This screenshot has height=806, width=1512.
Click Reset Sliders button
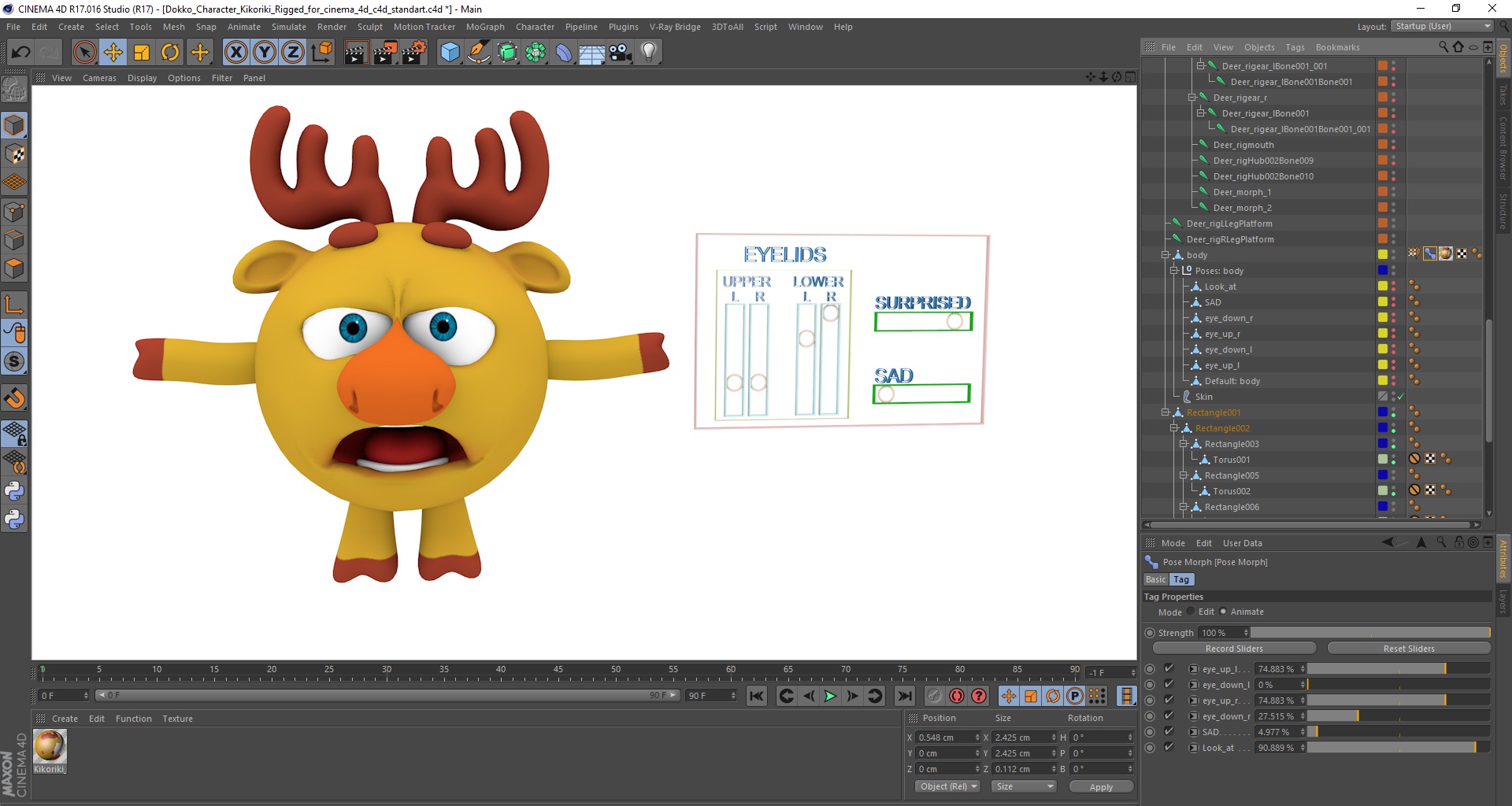1409,649
